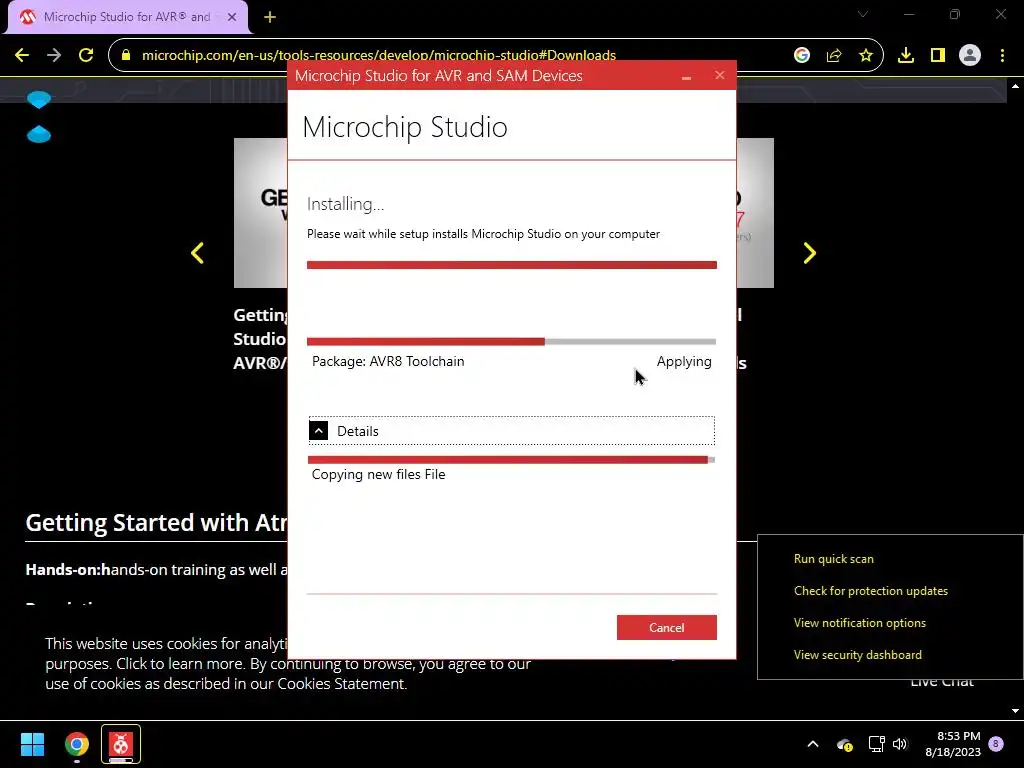This screenshot has width=1024, height=768.
Task: Open network settings tray icon
Action: pyautogui.click(x=876, y=744)
